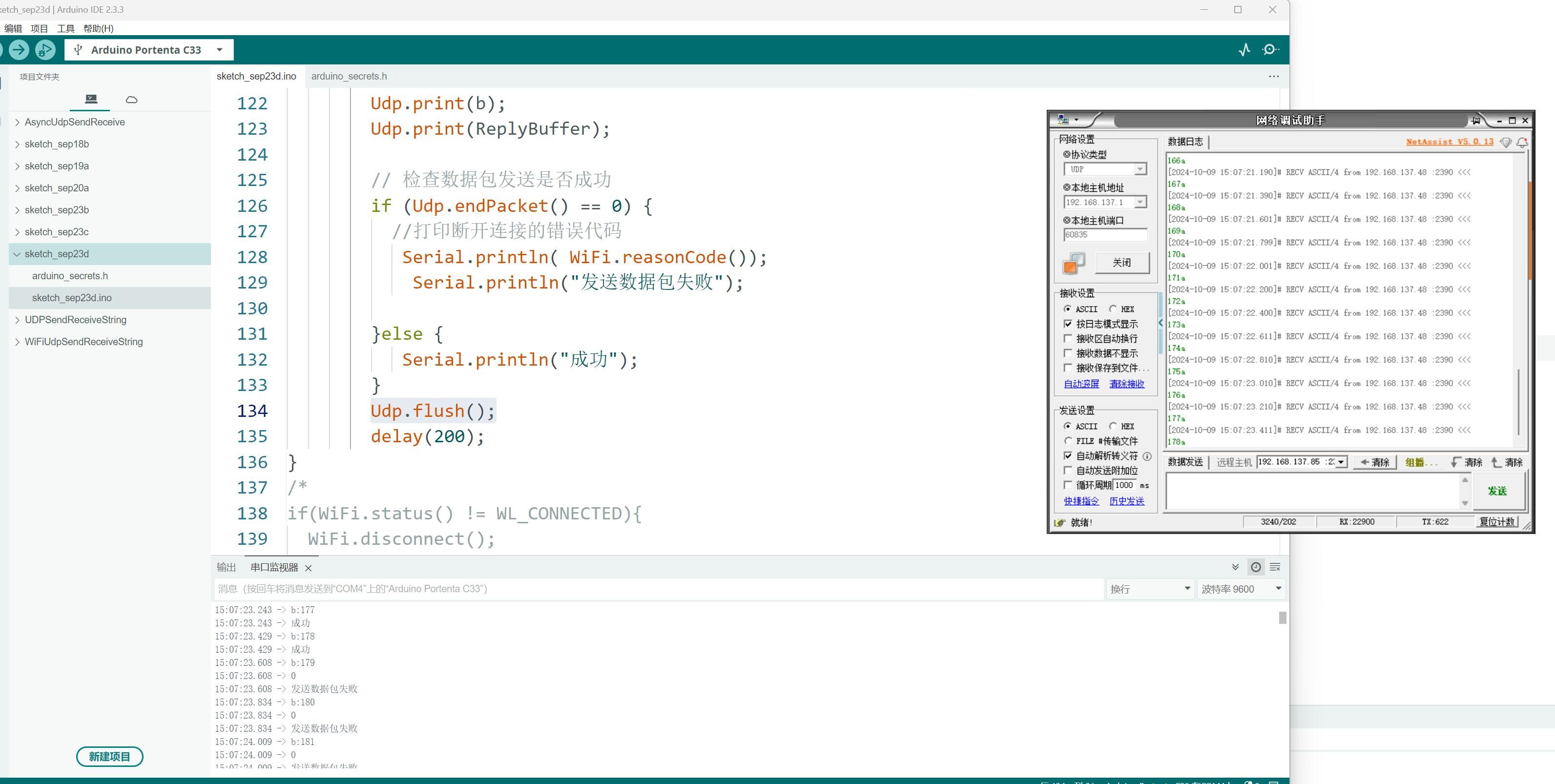The width and height of the screenshot is (1555, 784).
Task: Close the serial monitor tab with X
Action: (309, 568)
